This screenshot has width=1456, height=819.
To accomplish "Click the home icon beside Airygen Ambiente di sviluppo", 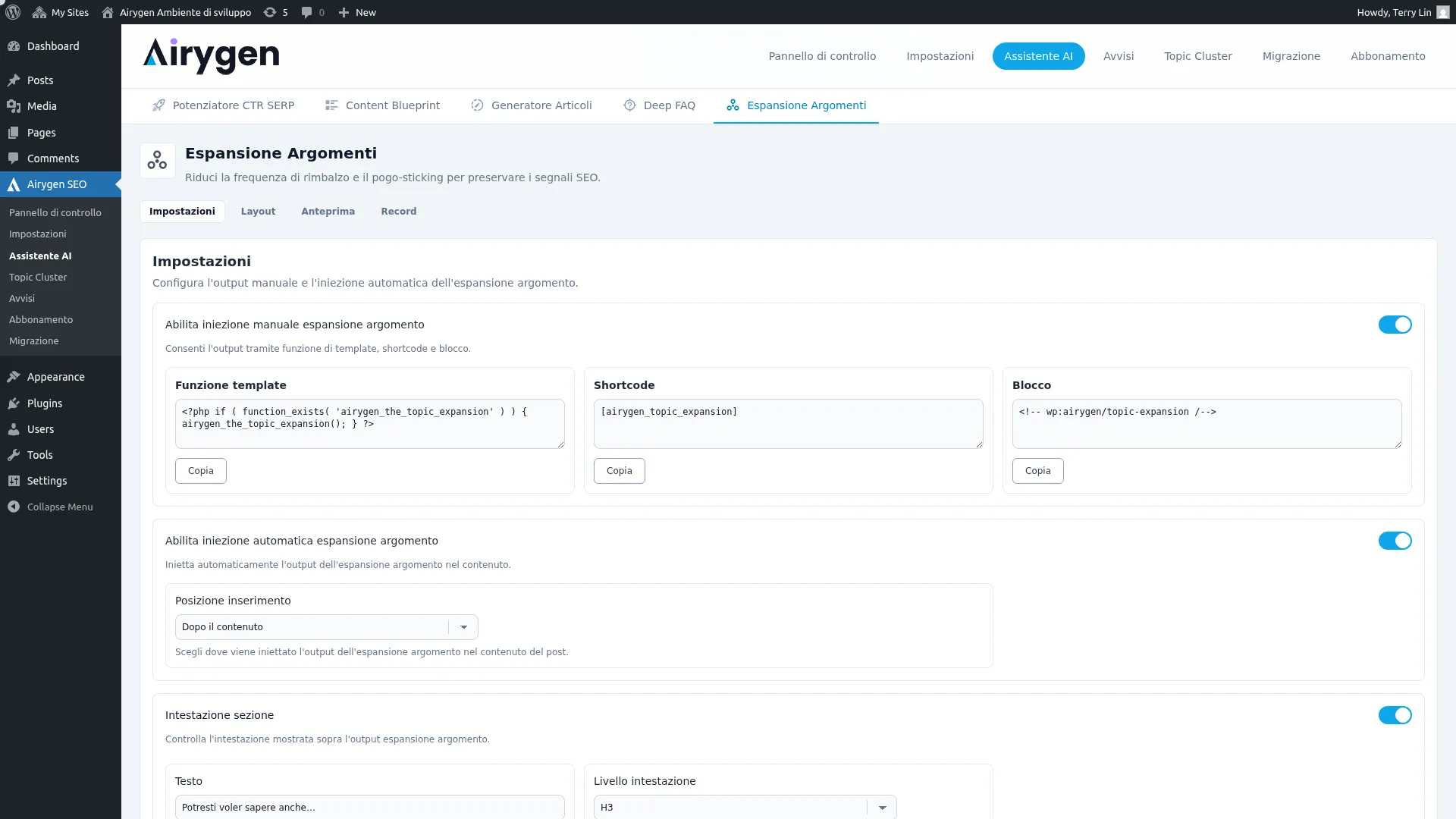I will pyautogui.click(x=108, y=12).
